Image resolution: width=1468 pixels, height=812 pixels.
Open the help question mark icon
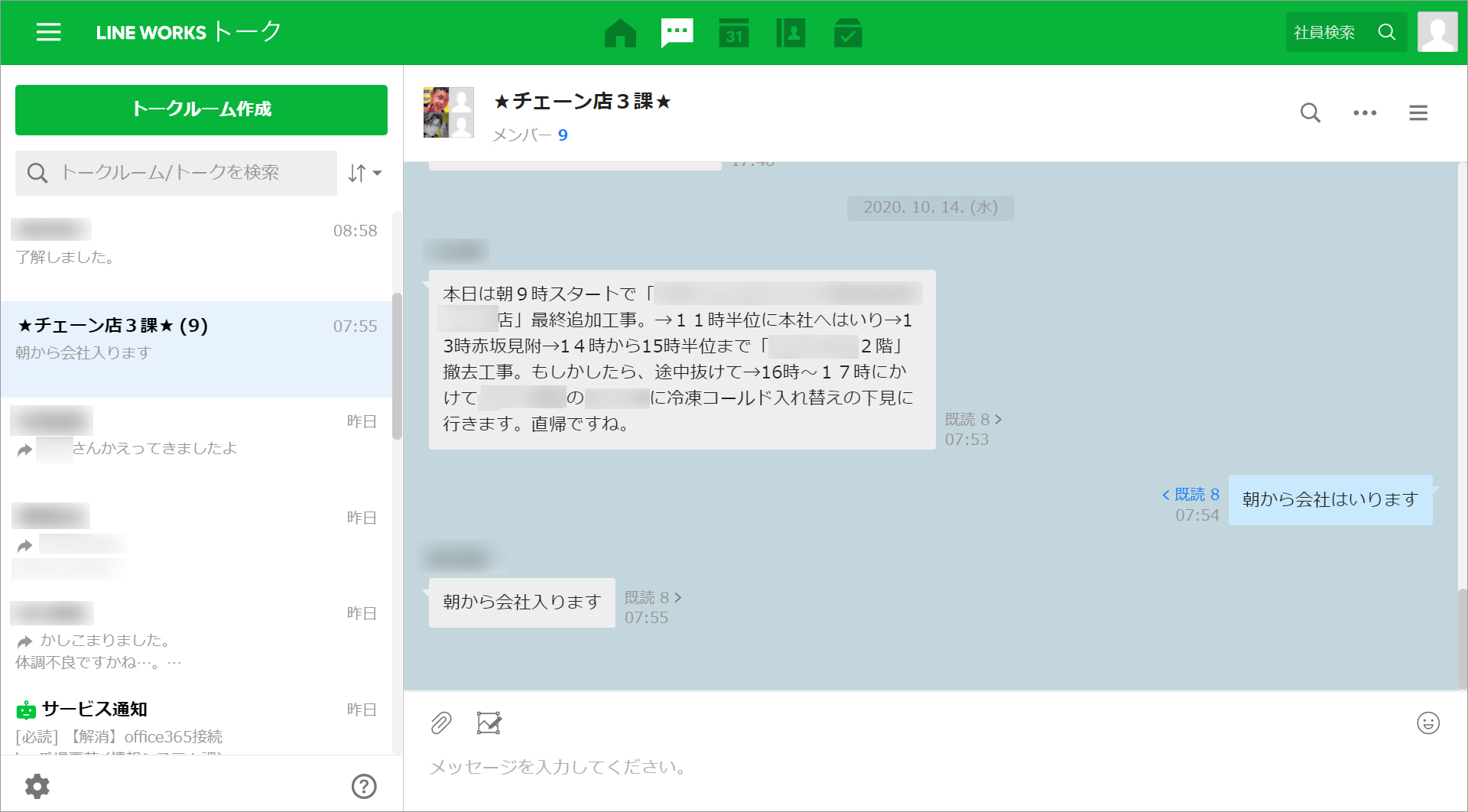[363, 786]
